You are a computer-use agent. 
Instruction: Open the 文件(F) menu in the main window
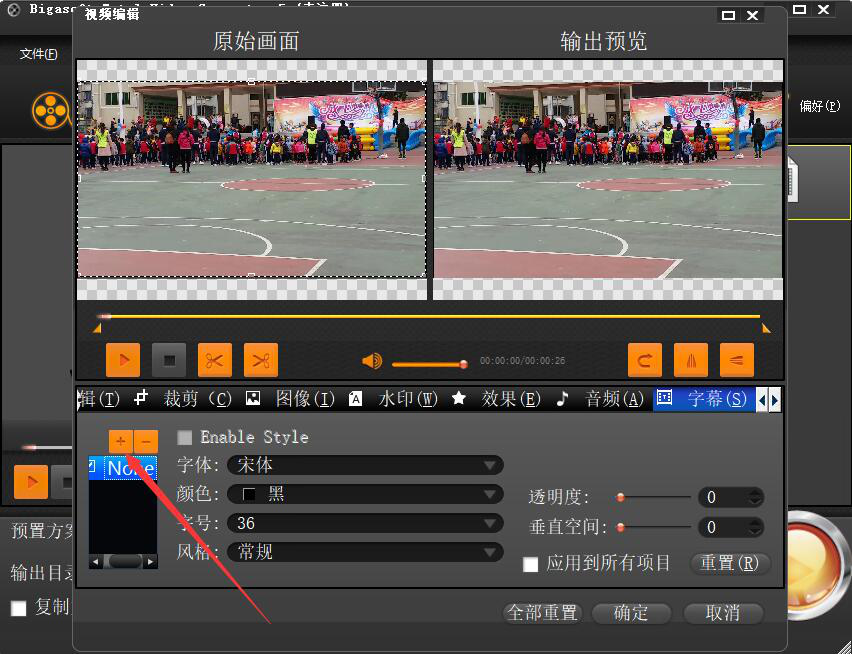[39, 54]
